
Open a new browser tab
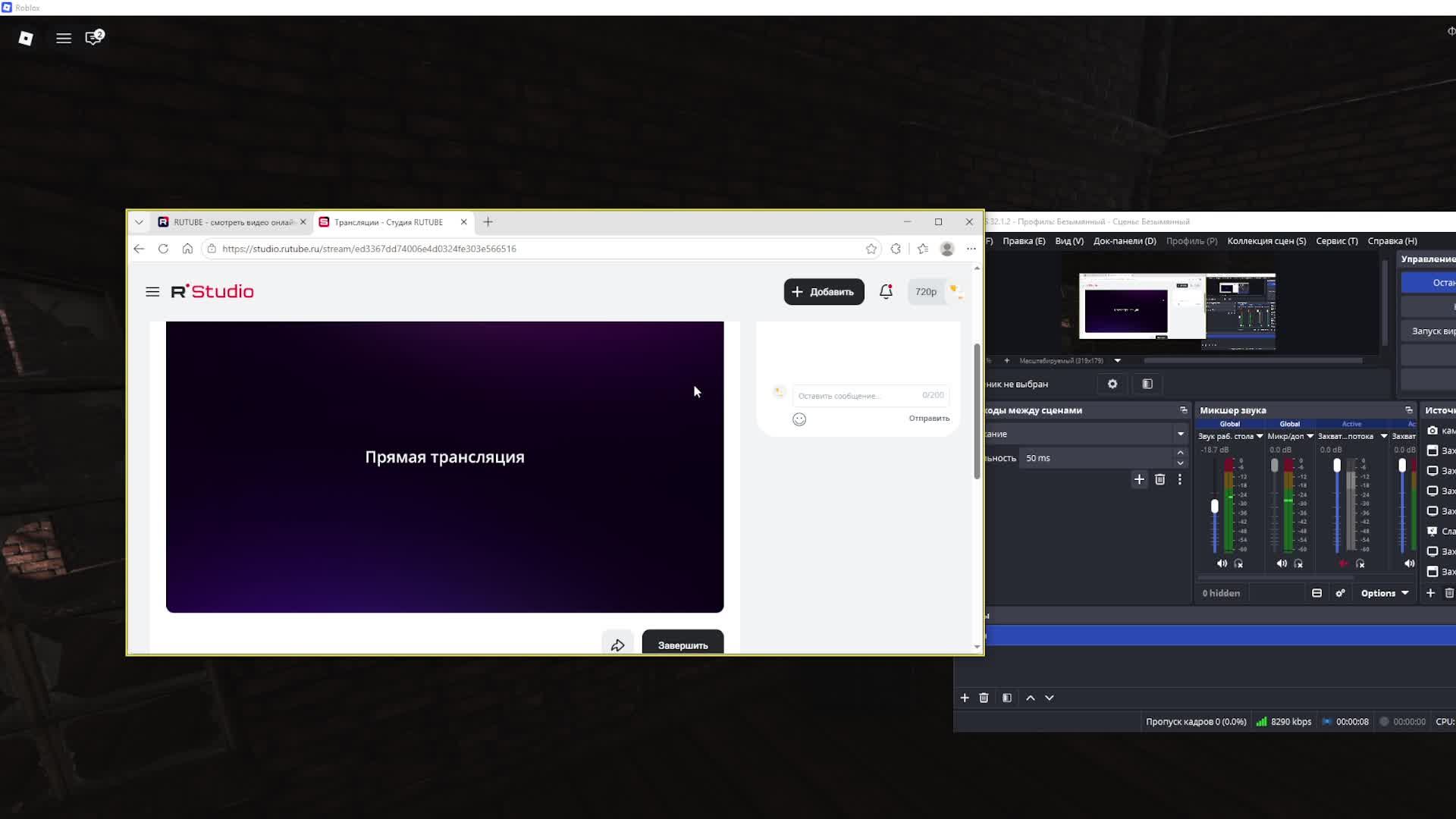(x=488, y=222)
